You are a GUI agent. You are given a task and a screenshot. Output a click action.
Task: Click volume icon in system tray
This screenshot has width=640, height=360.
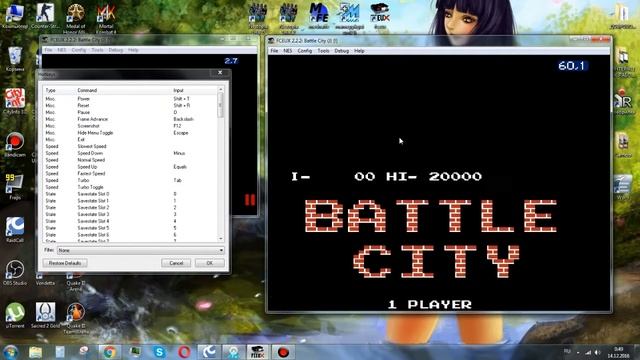597,352
